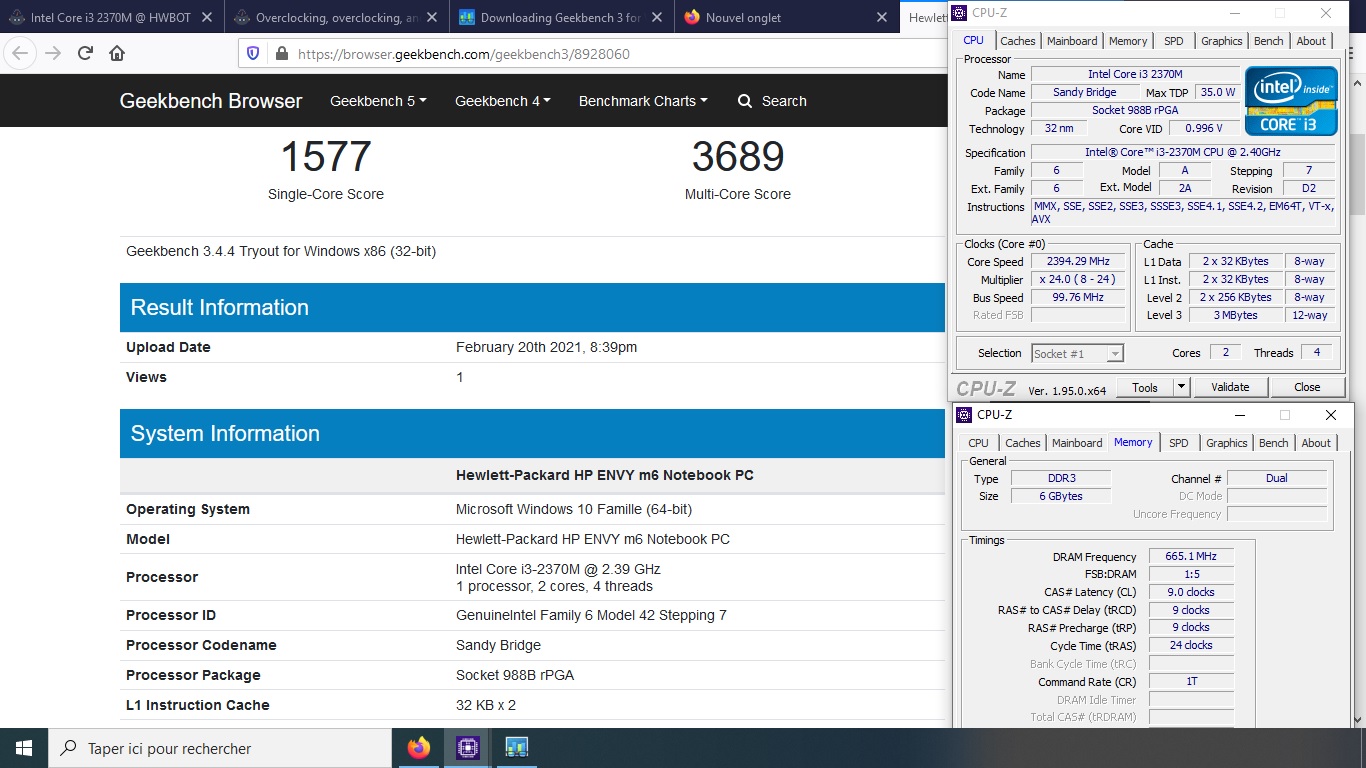Go back using Firefox back arrow

21,54
